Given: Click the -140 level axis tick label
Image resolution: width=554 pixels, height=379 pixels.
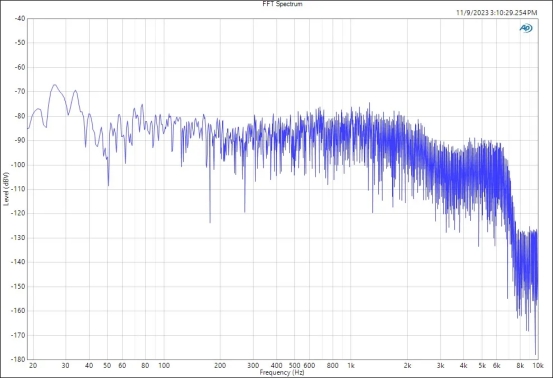Looking at the screenshot, I should 18,262.
